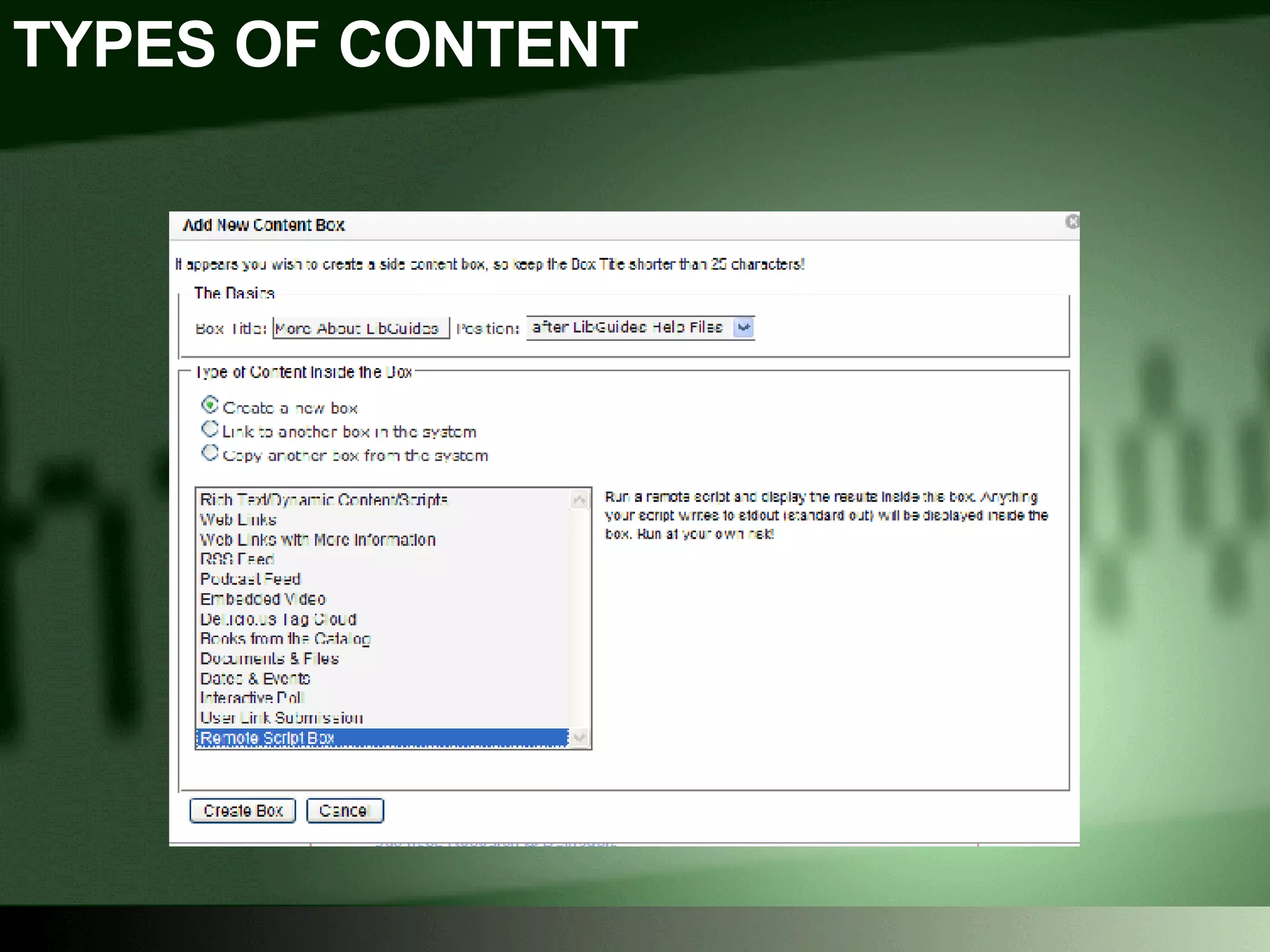Viewport: 1270px width, 952px height.
Task: Select 'RSS Feed' content type
Action: click(x=383, y=559)
